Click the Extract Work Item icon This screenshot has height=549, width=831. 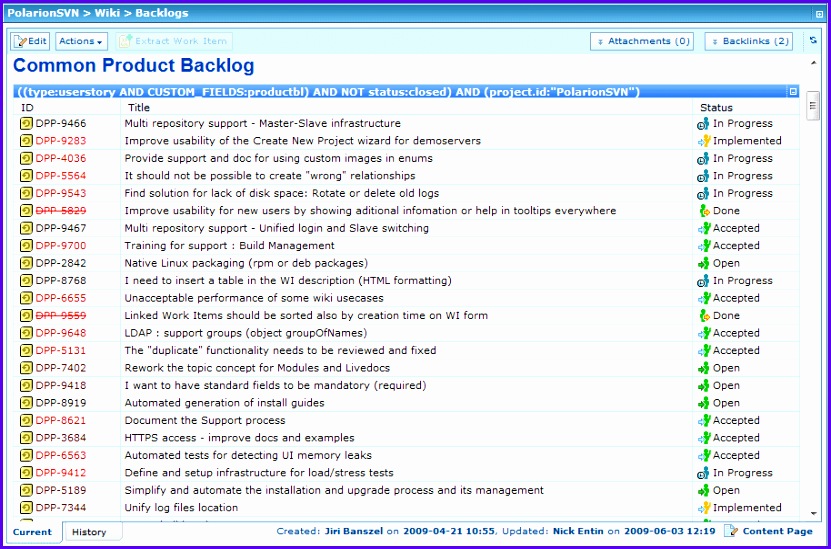point(125,41)
